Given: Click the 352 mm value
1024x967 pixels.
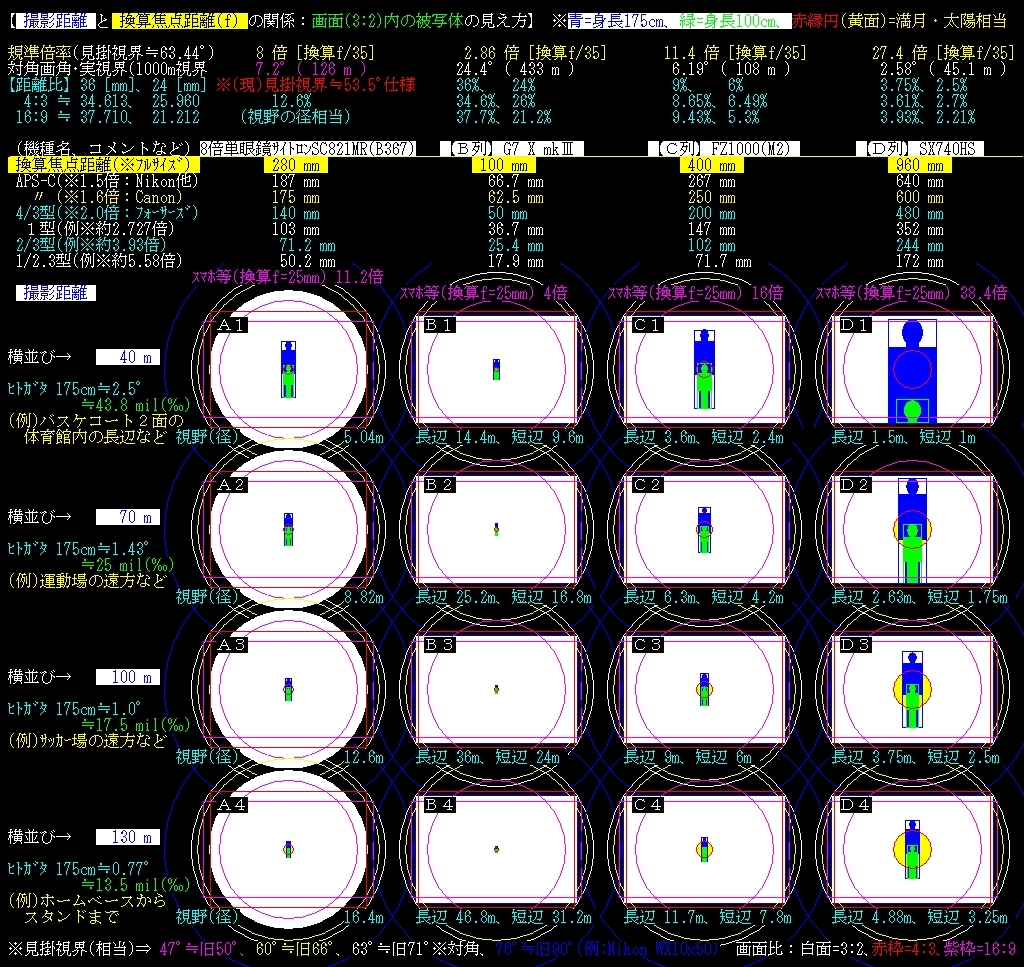Looking at the screenshot, I should (920, 229).
